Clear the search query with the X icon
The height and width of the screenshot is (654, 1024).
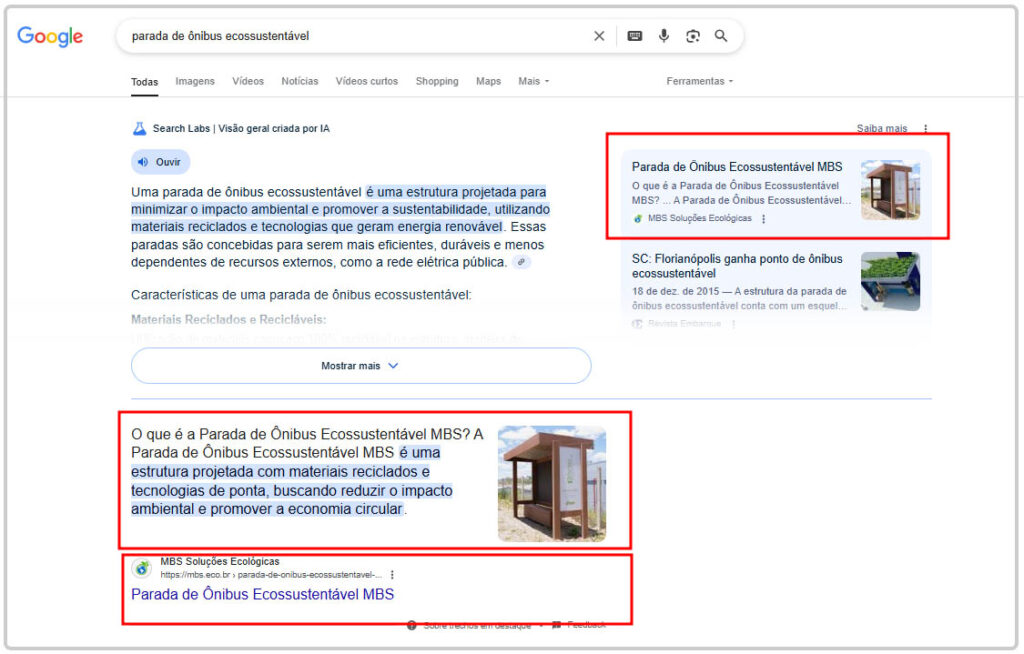click(x=599, y=36)
